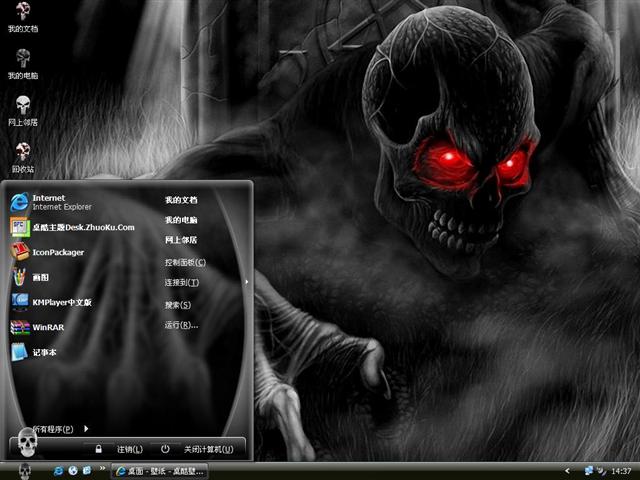
Task: Click Internet Explorer quick launch icon
Action: pyautogui.click(x=58, y=471)
